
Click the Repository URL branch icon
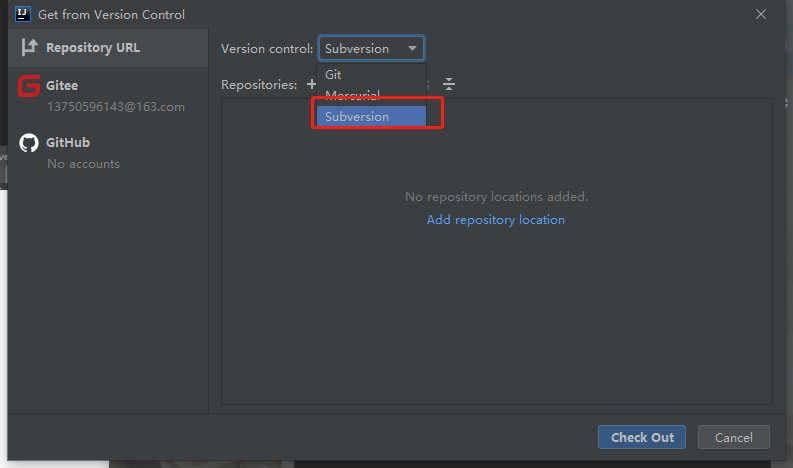coord(29,47)
